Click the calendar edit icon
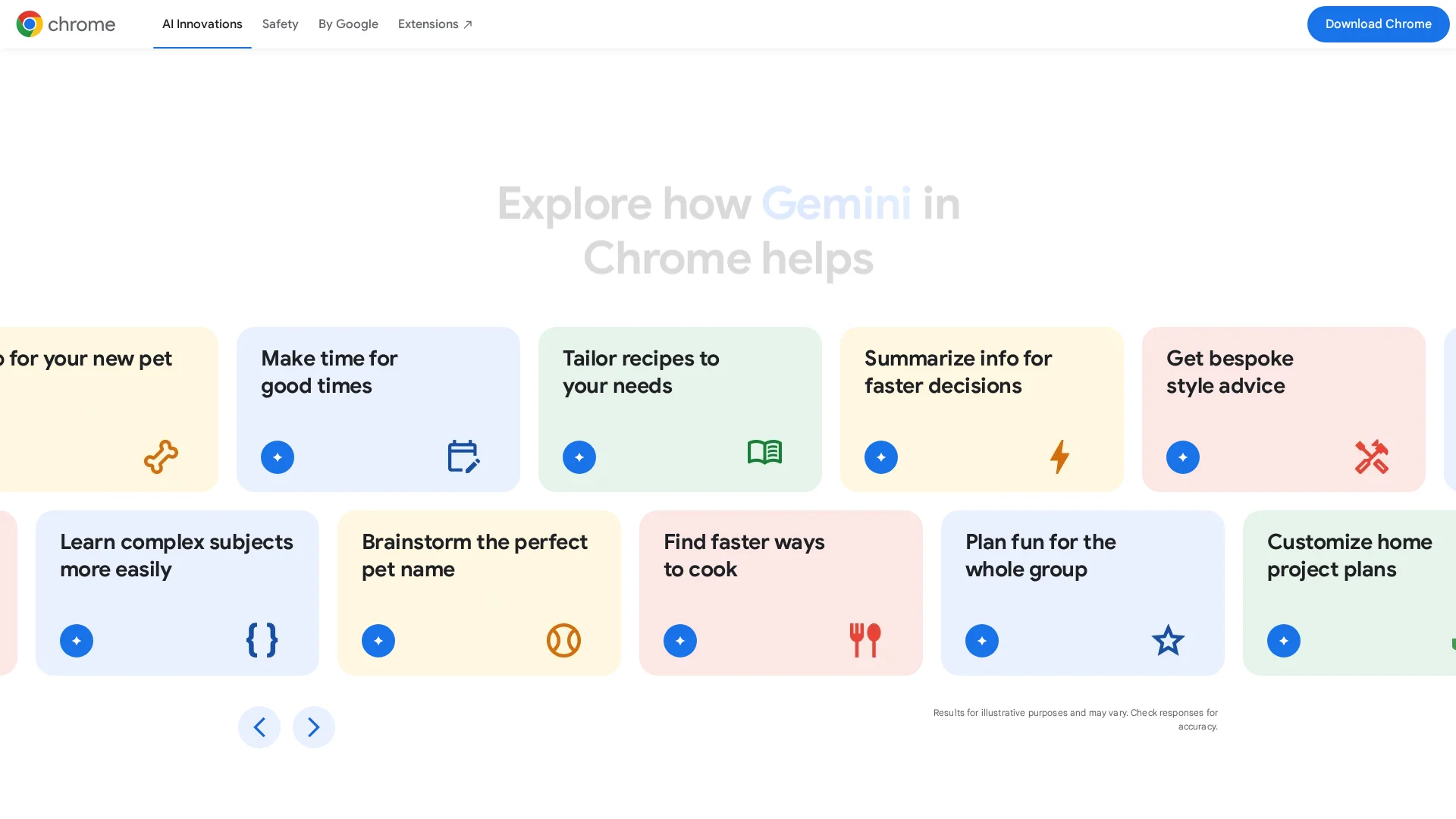Image resolution: width=1456 pixels, height=819 pixels. point(463,457)
